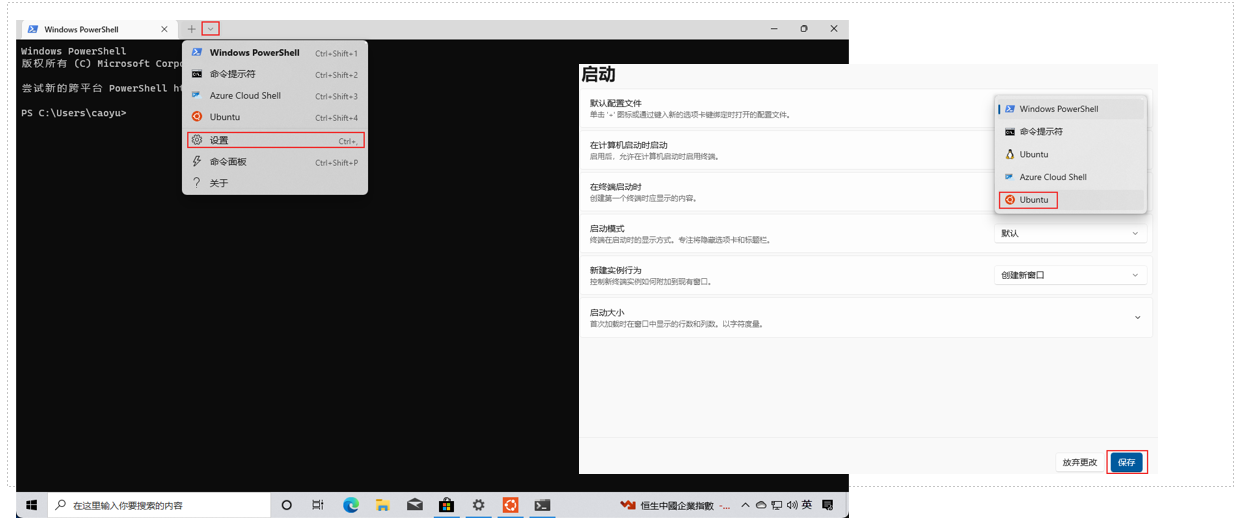The height and width of the screenshot is (519, 1244).
Task: Pick 命令提示符 in the default profile list
Action: click(1071, 131)
